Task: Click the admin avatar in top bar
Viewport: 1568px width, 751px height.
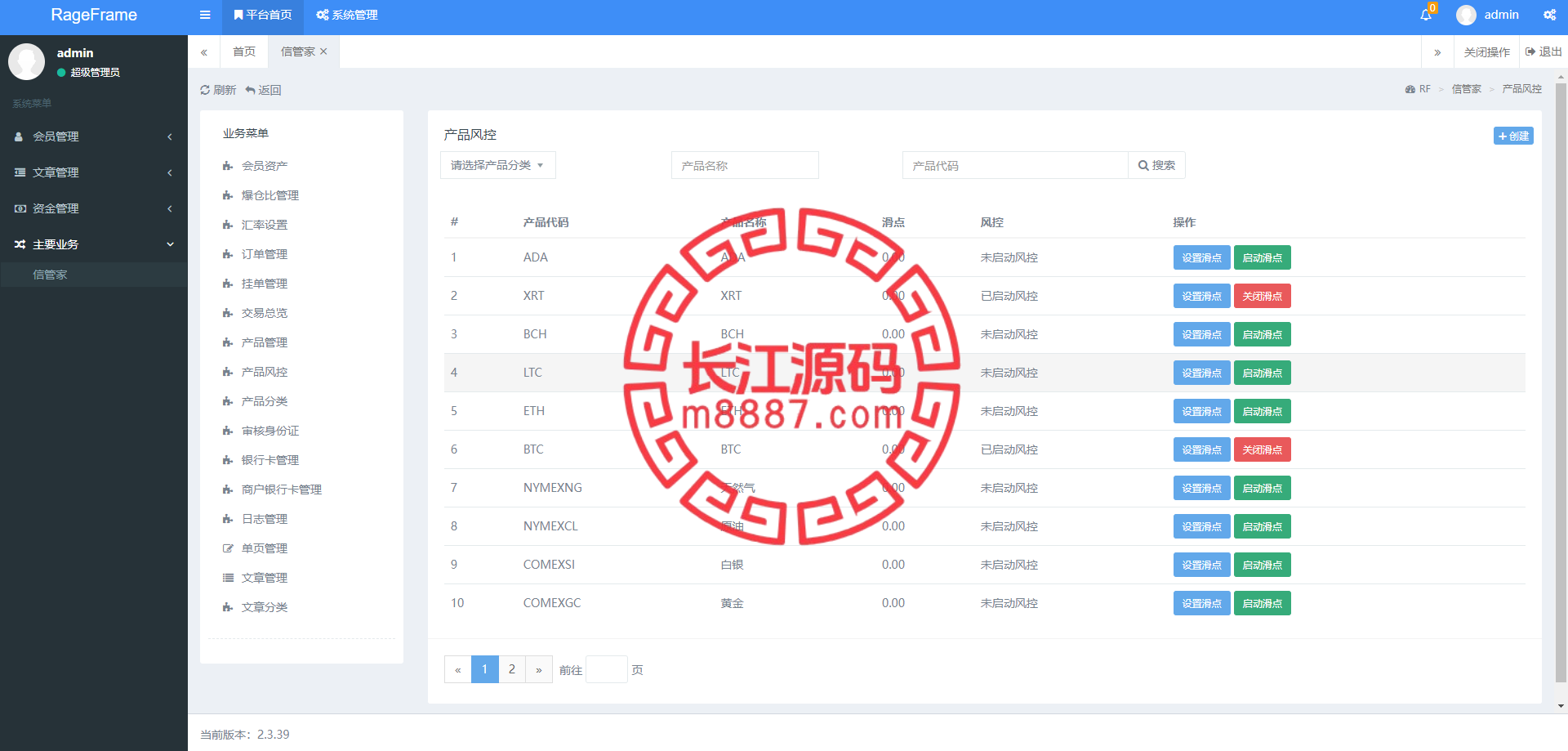Action: pos(1466,15)
